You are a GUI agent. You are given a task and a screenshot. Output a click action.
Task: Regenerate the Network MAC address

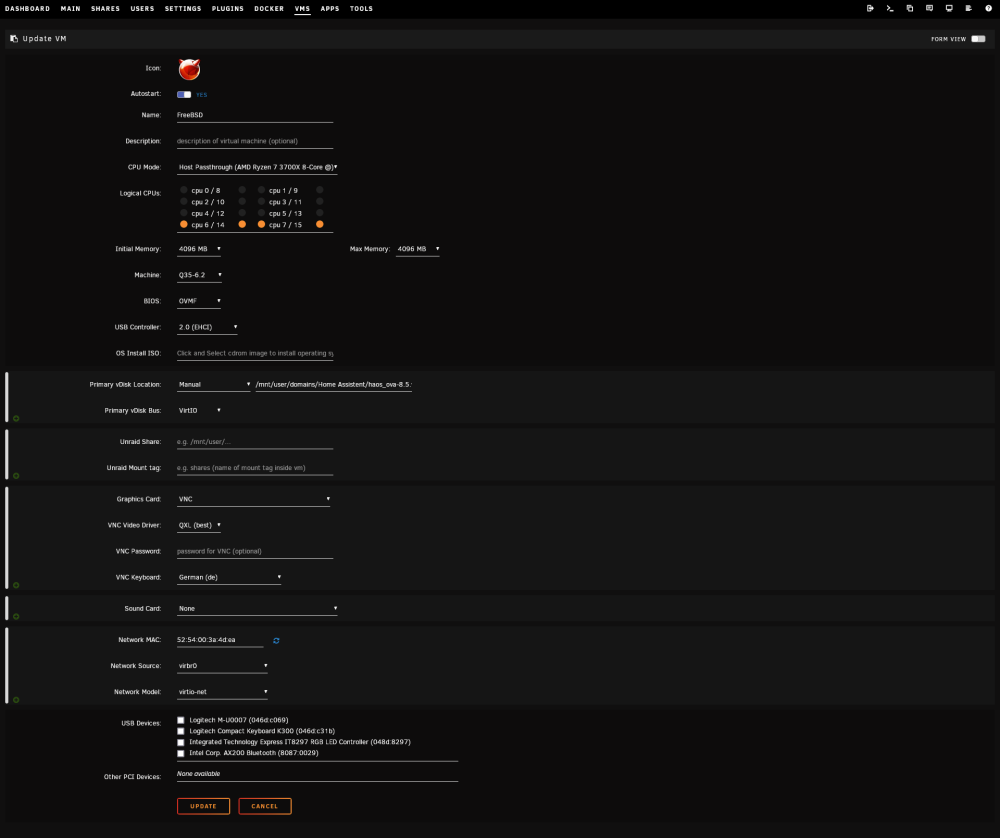[x=276, y=640]
